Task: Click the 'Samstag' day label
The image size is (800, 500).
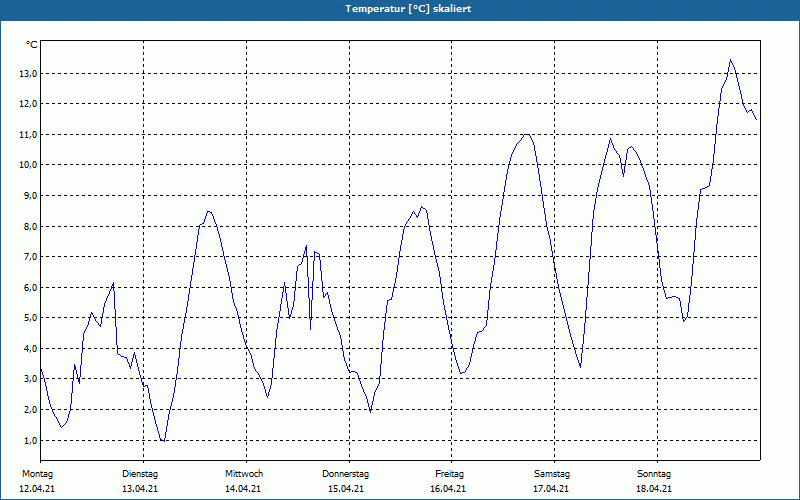Action: point(552,474)
